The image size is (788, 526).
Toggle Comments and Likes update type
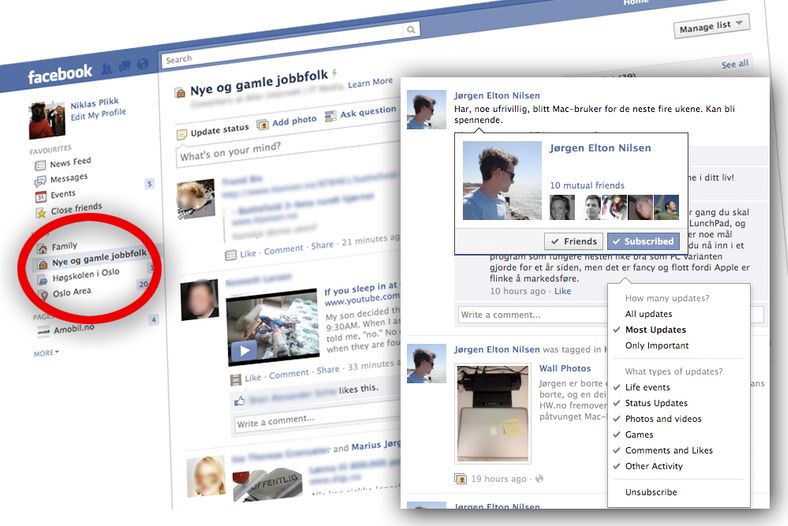tap(668, 451)
